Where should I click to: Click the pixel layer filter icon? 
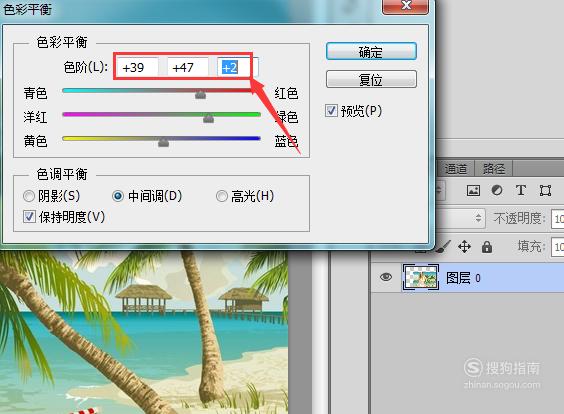tap(473, 190)
